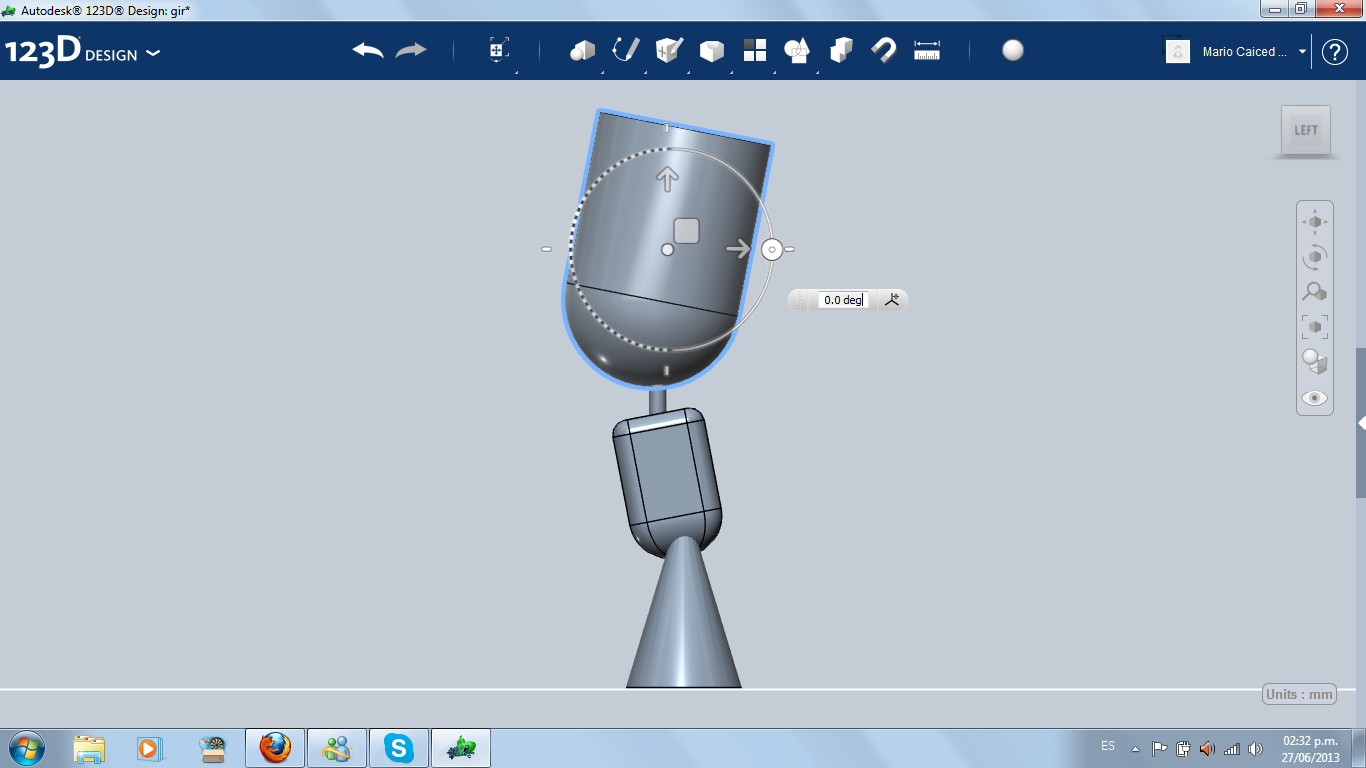Click the Mario Caiced account name
Screen dimensions: 1366x768
tap(1244, 52)
